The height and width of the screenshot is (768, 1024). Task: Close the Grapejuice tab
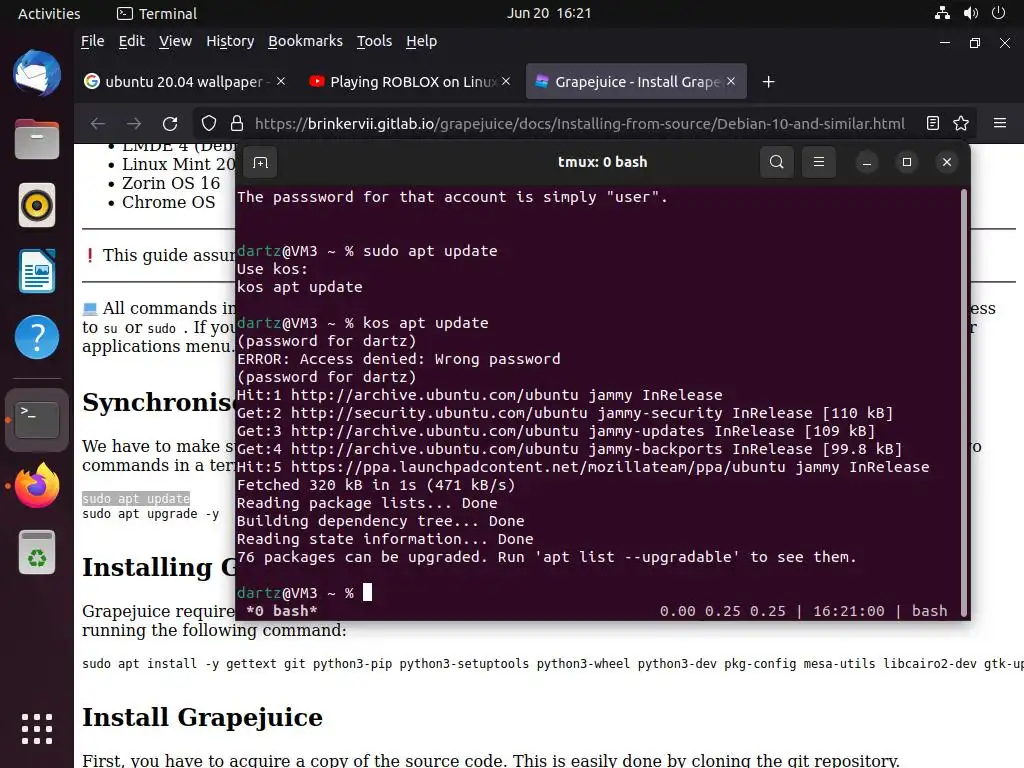pos(731,81)
